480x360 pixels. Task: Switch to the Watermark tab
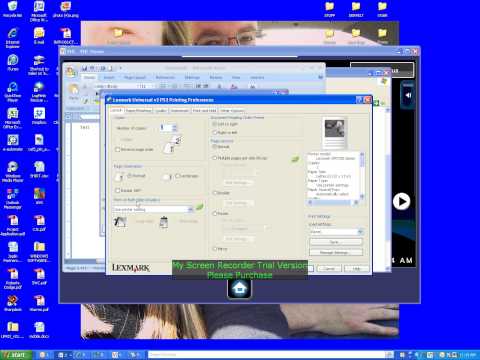coord(180,110)
